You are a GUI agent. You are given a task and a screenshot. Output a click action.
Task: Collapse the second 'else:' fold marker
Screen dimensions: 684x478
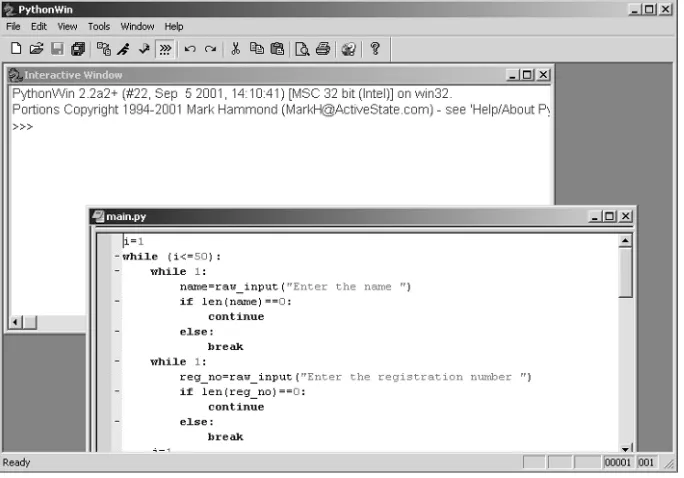tap(117, 421)
